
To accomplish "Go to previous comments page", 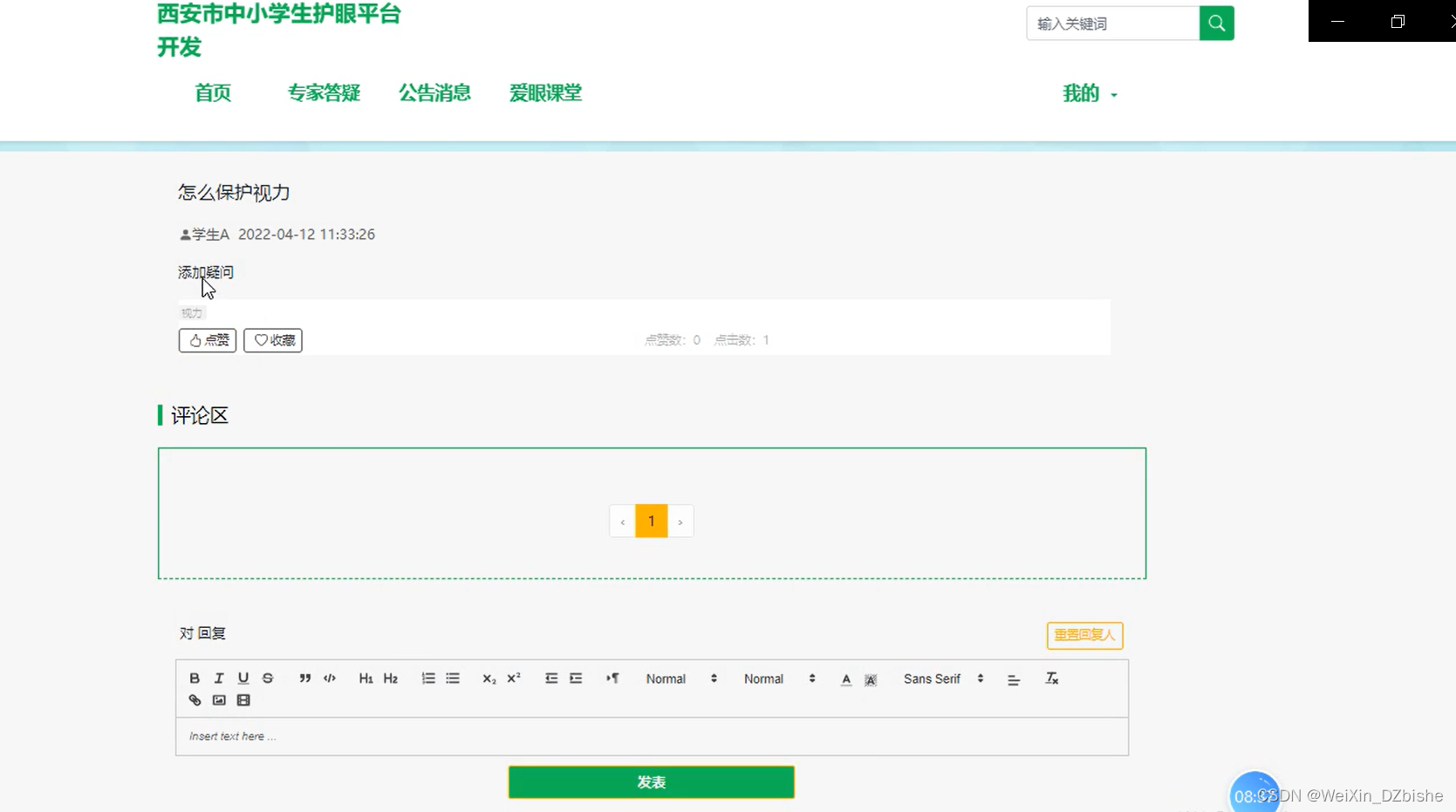I will (622, 522).
